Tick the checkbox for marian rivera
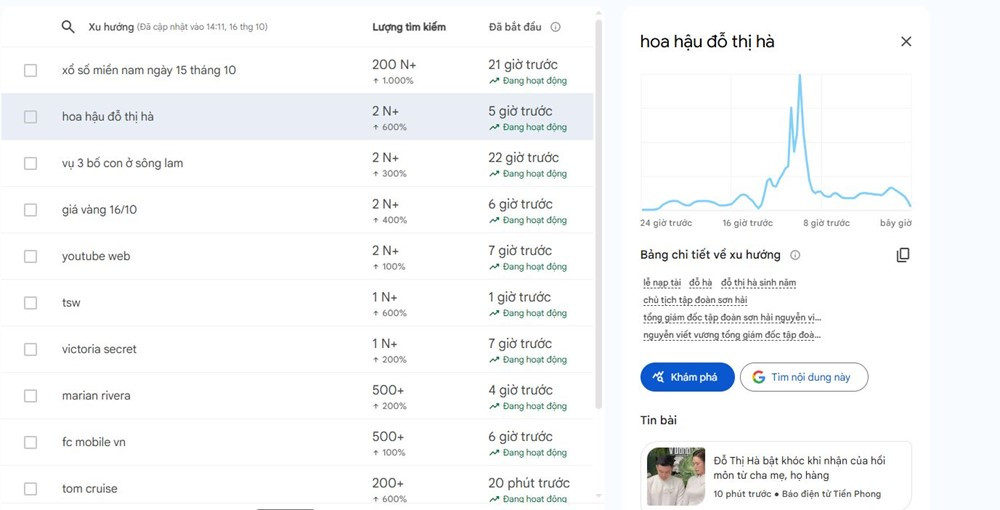This screenshot has height=510, width=1000. [31, 396]
